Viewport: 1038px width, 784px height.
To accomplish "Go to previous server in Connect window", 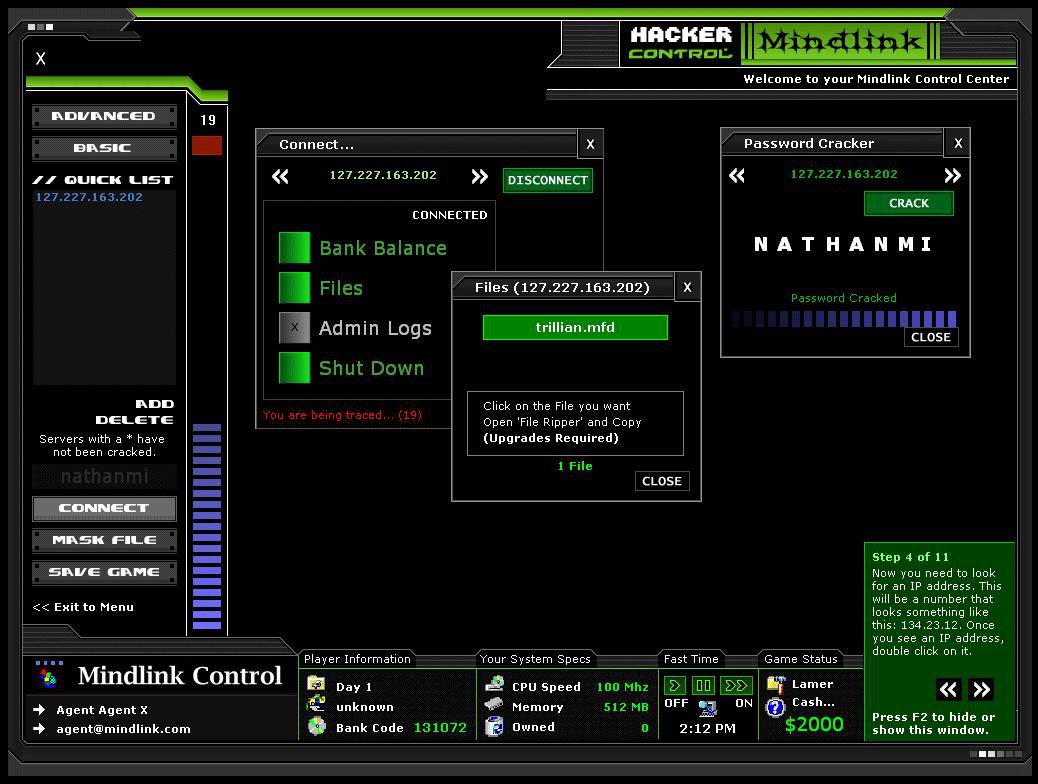I will pos(280,177).
